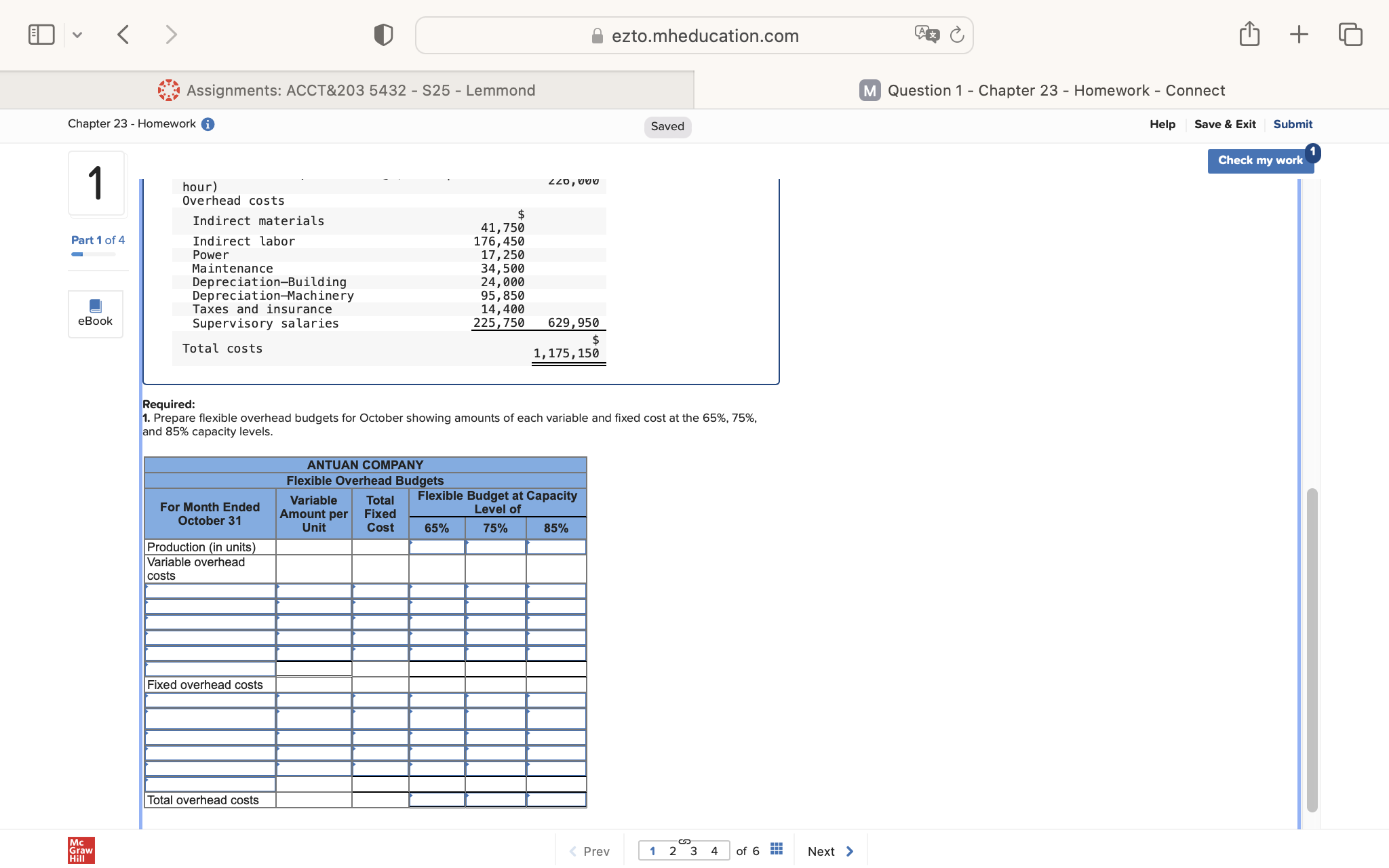Image resolution: width=1389 pixels, height=868 pixels.
Task: Click info icon beside Chapter 23 - Homework
Action: pos(208,124)
